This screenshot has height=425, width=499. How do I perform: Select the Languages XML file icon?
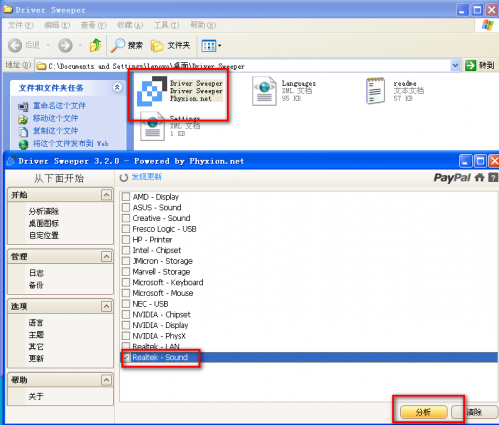[x=264, y=91]
